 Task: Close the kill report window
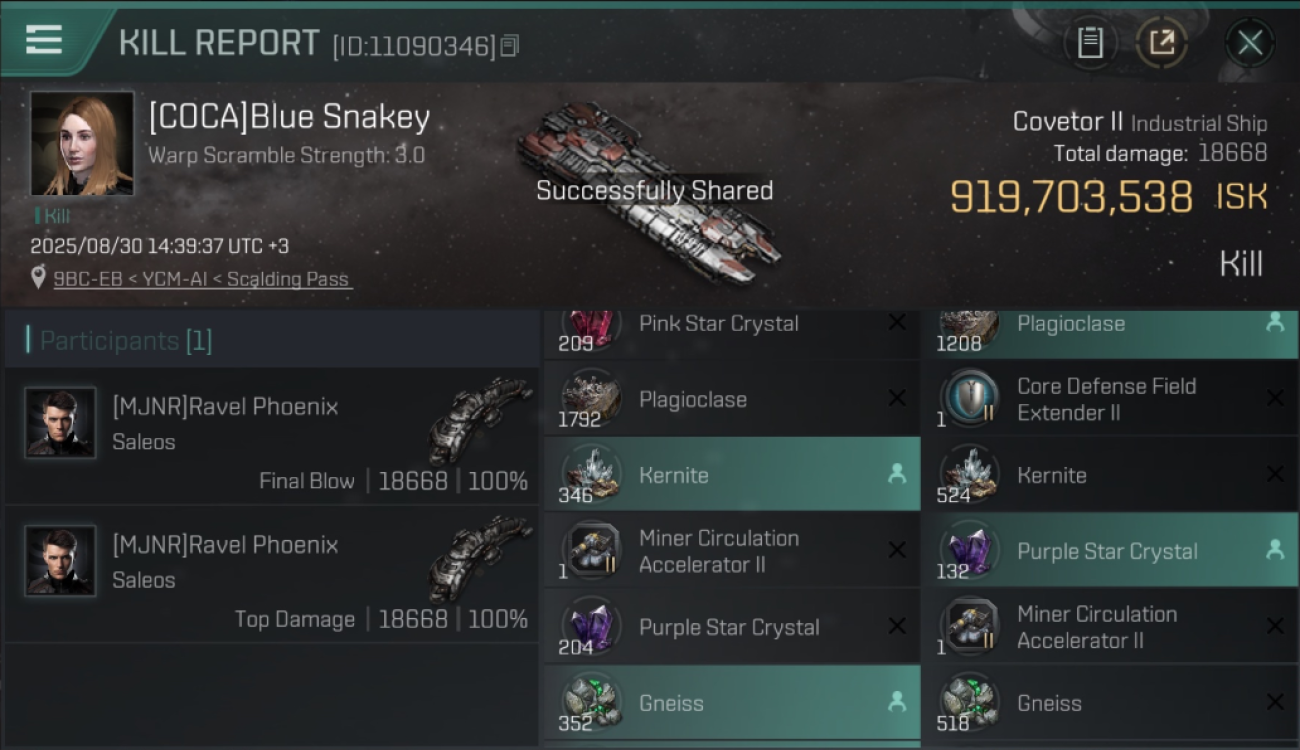coord(1250,43)
